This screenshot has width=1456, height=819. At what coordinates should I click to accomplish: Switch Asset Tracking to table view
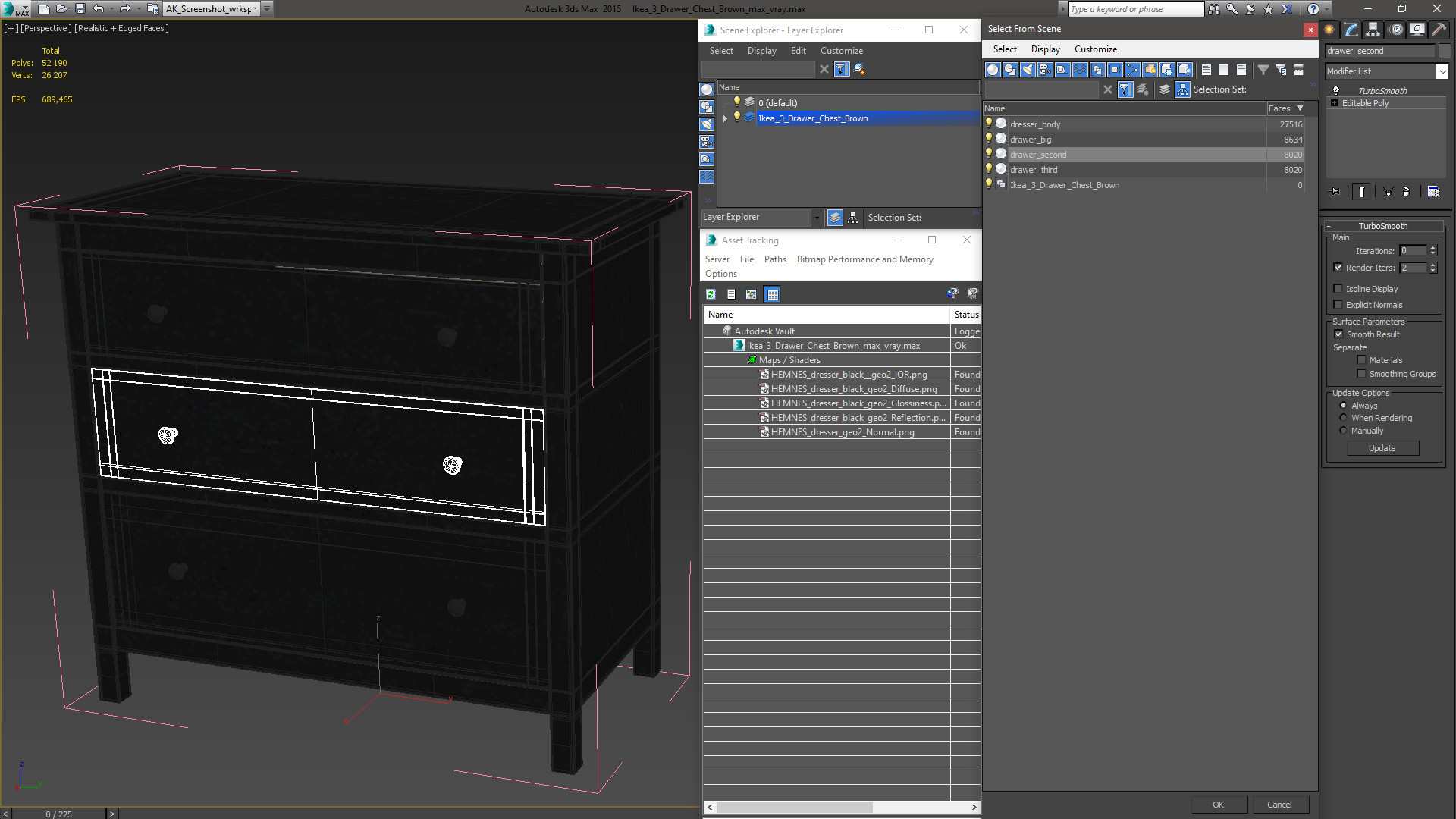pyautogui.click(x=772, y=294)
